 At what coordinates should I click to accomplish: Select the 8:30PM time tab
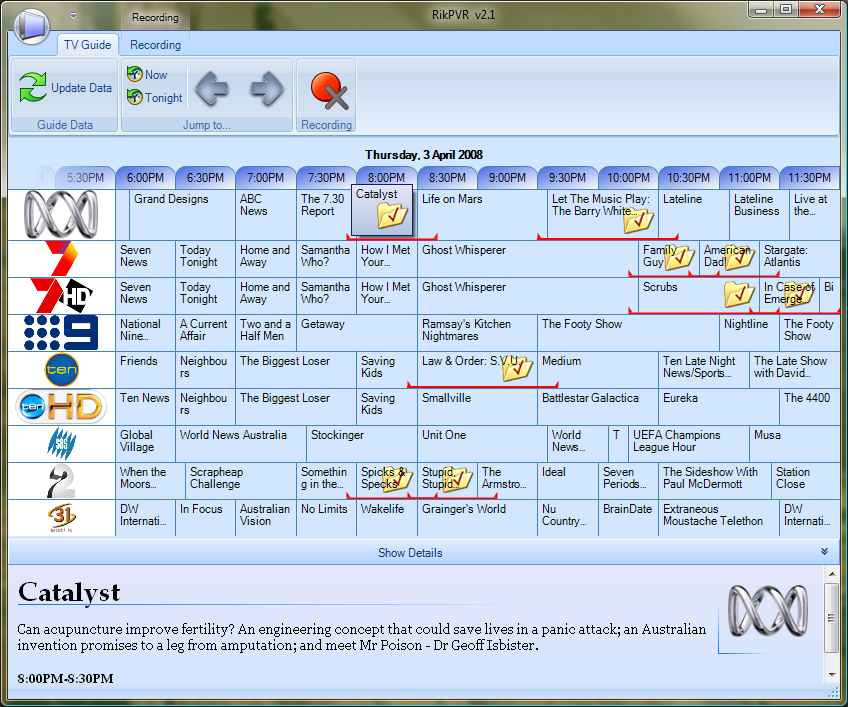(x=447, y=177)
